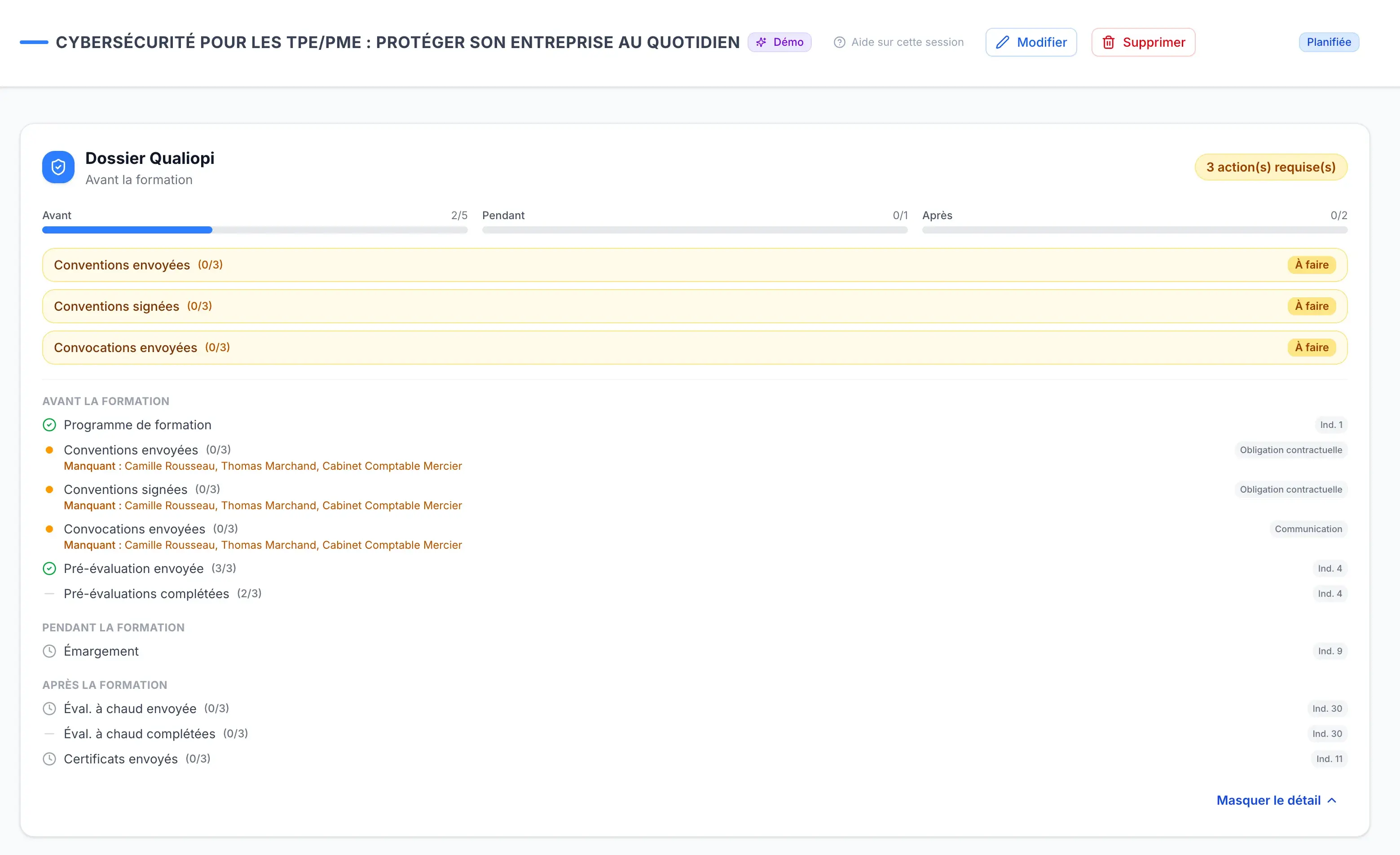Click À faire tag on Conventions signées
Viewport: 1400px width, 855px height.
pos(1312,306)
